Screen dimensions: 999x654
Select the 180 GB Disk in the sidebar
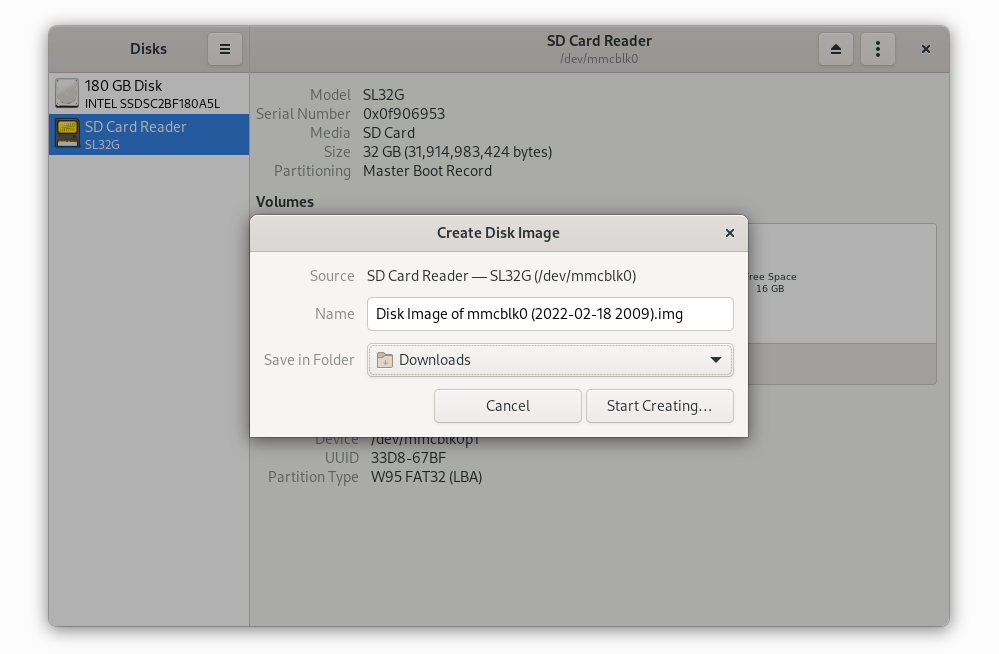148,93
